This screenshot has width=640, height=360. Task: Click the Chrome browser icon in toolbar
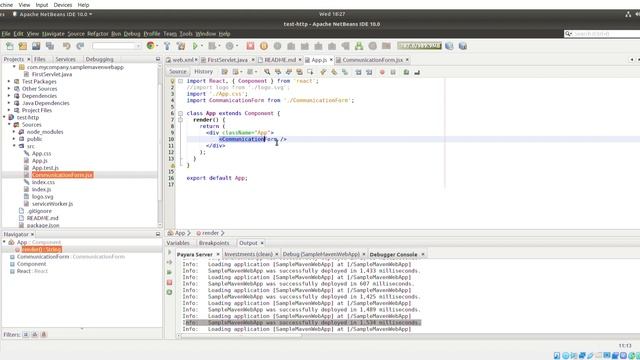151,46
